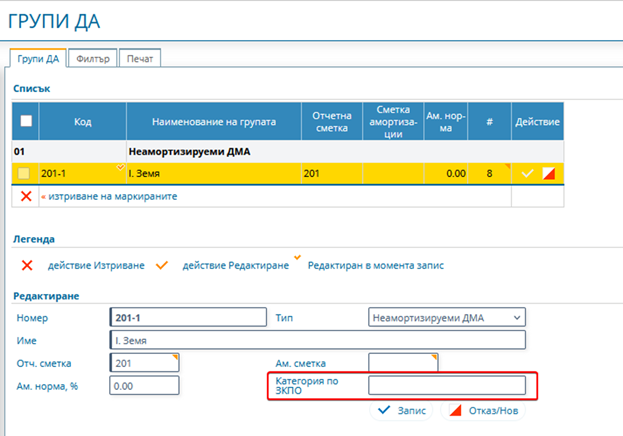Switch to the Филтър tab
Viewport: 623px width, 436px height.
coord(93,59)
